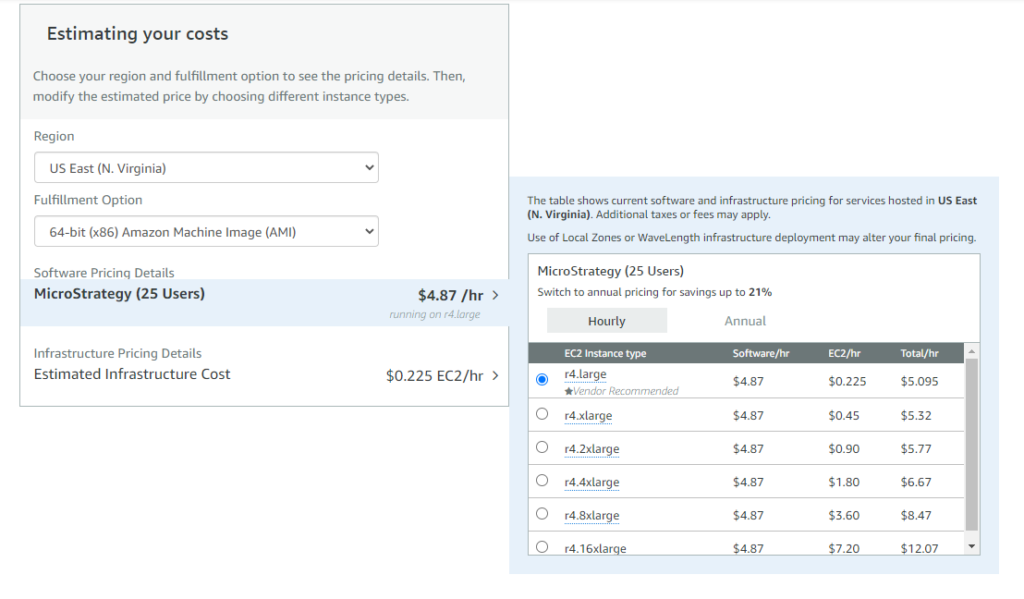Click the pricing table vertical scrollbar thumb
This screenshot has height=599, width=1024.
point(972,444)
